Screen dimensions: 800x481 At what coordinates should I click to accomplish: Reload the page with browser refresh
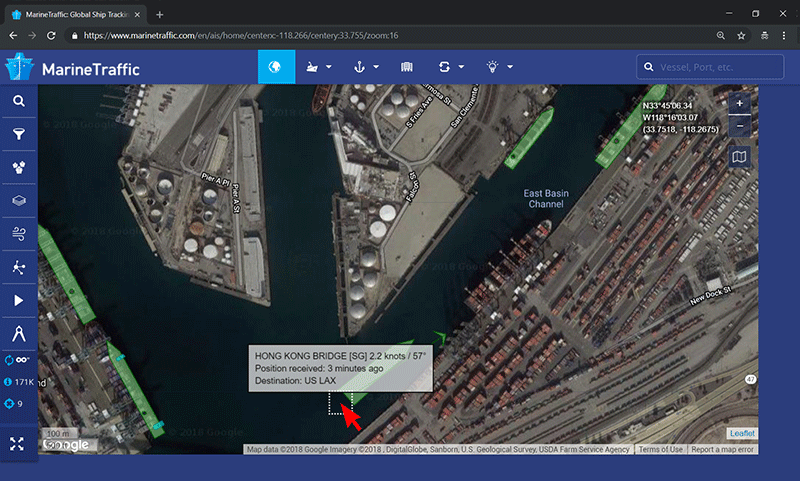click(x=51, y=36)
